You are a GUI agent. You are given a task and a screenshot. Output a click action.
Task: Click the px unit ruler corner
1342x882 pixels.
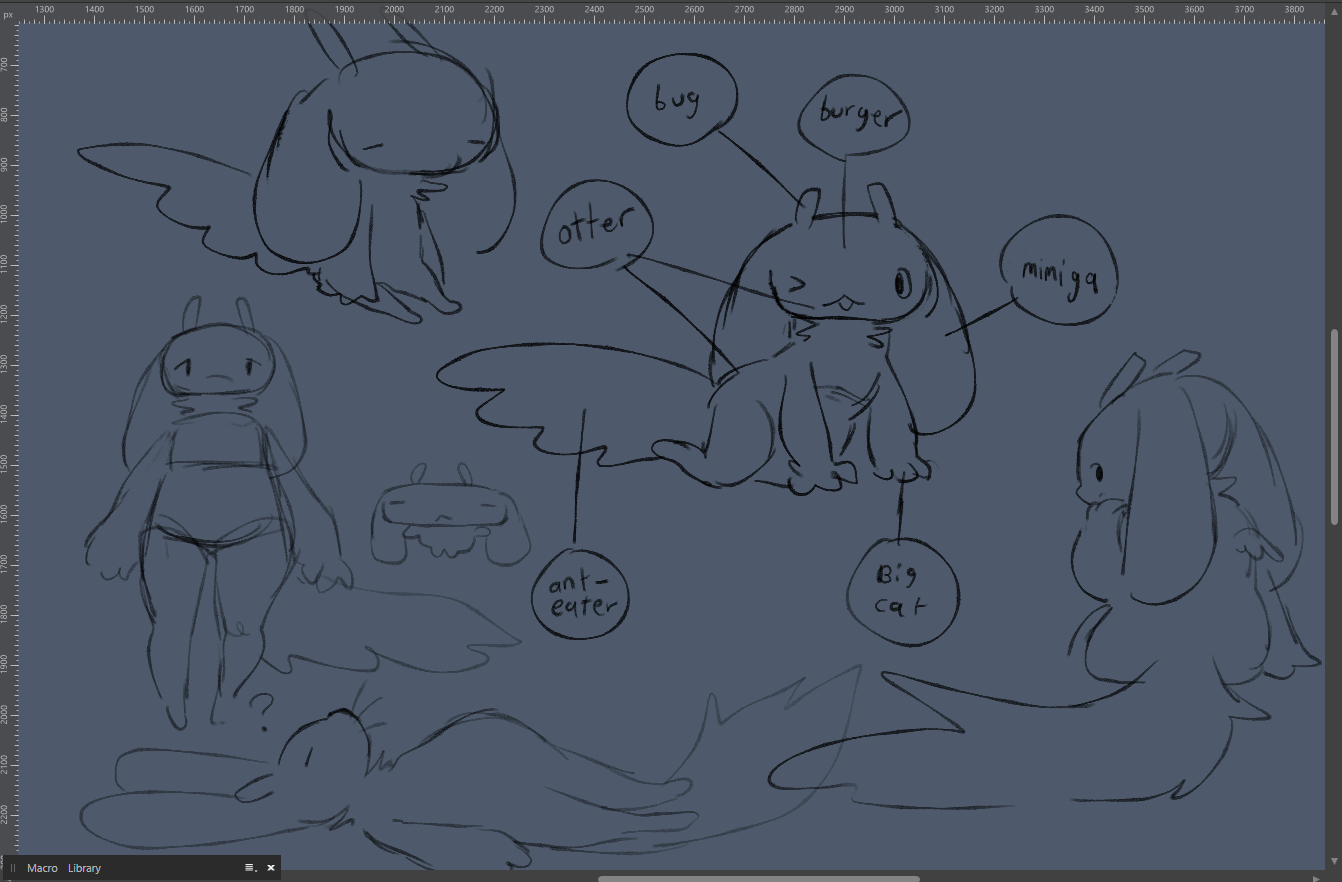[8, 15]
